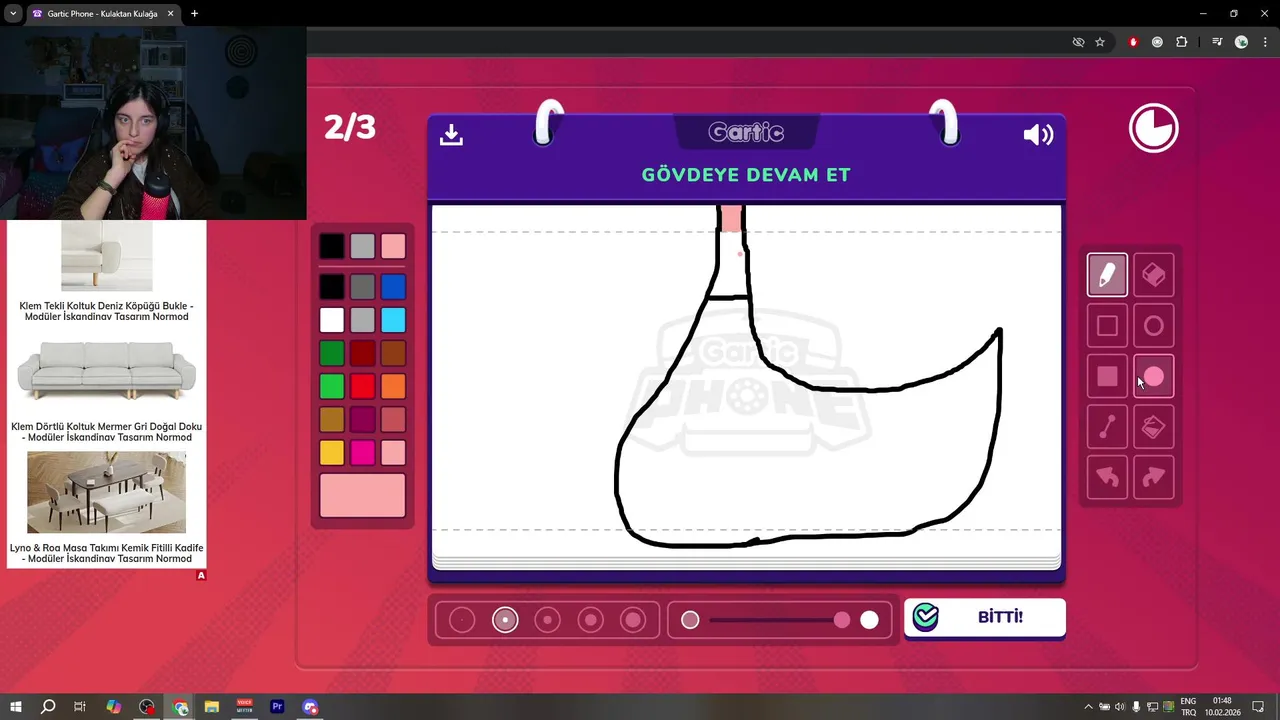
Task: Open File Explorer from taskbar
Action: 212,707
